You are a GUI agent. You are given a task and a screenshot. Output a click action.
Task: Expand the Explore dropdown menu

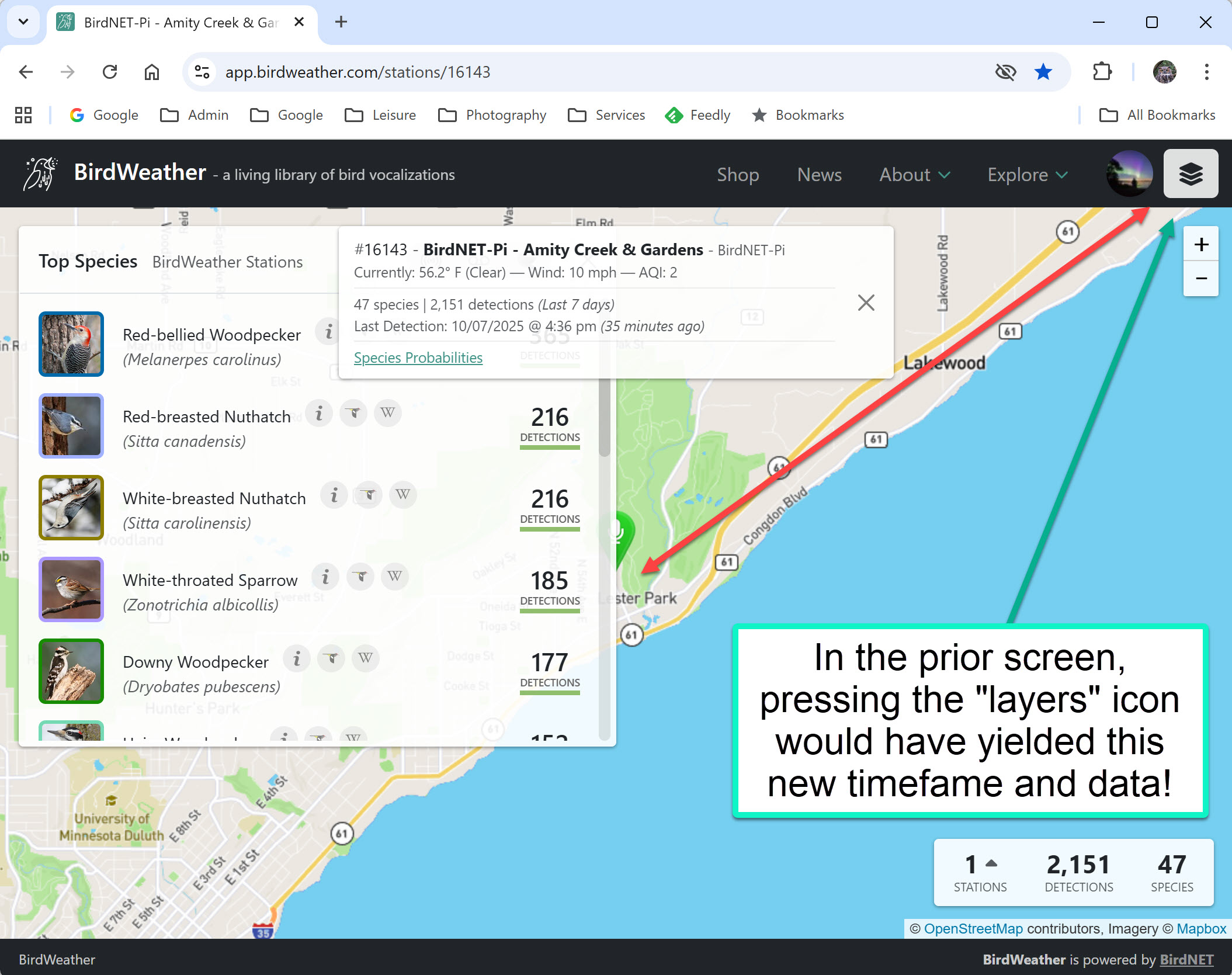coord(1028,175)
